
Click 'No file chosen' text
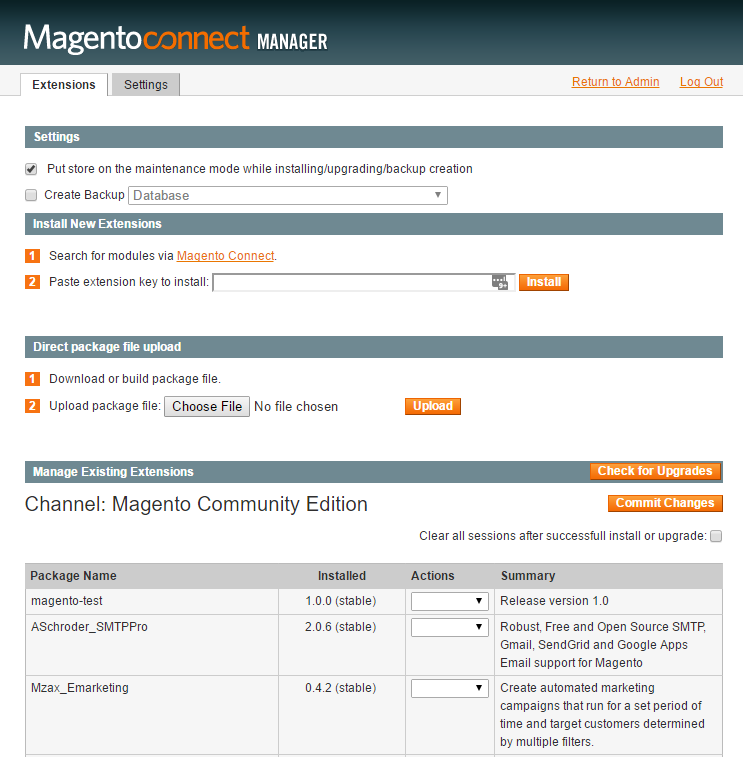[296, 407]
